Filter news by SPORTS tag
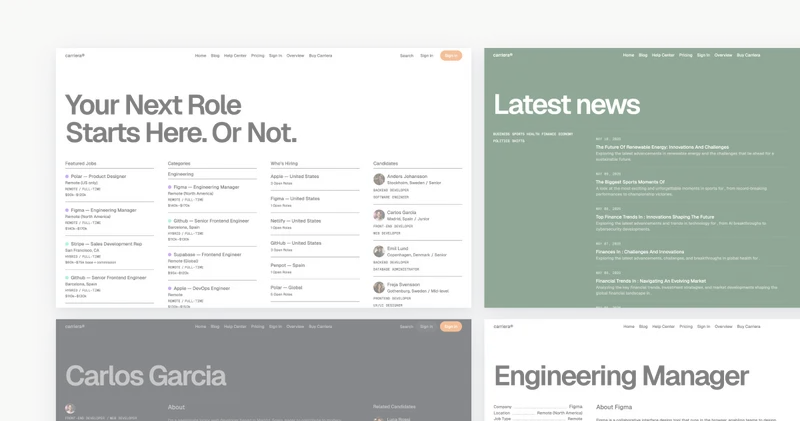Viewport: 800px width, 421px height. [518, 134]
